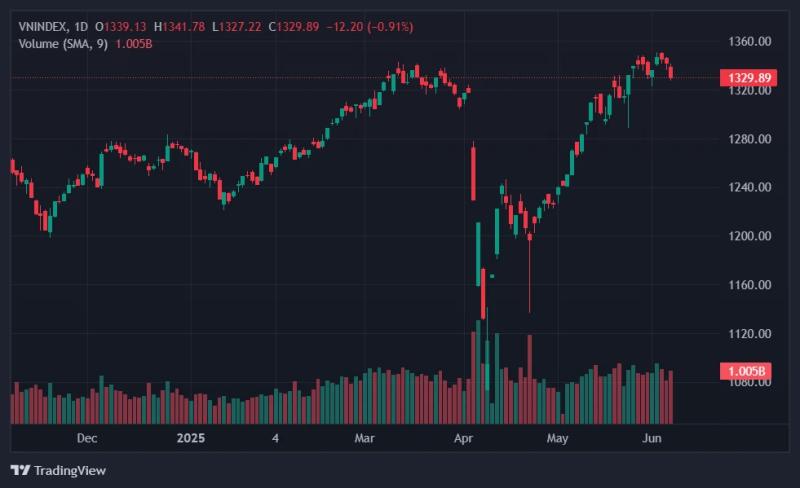The image size is (800, 488).
Task: Click the tall red April crash candlestick
Action: point(473,174)
